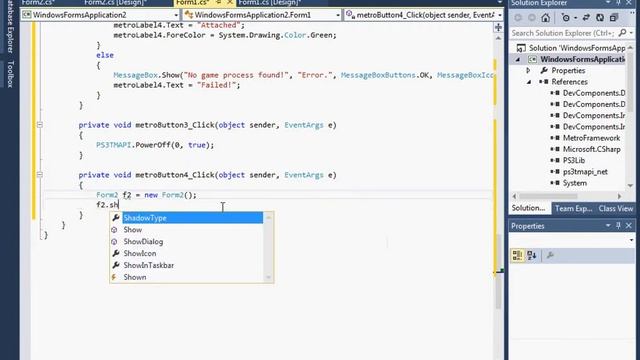Click the IntelliSense list down scroll arrow
Image resolution: width=640 pixels, height=360 pixels.
pos(269,278)
